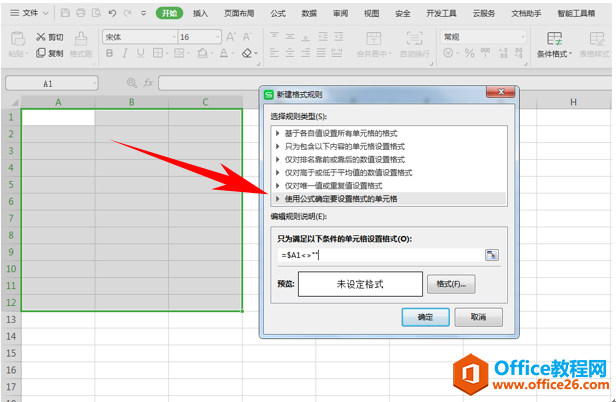Open the font name dropdown (宋体)
This screenshot has width=616, height=402.
(x=136, y=36)
